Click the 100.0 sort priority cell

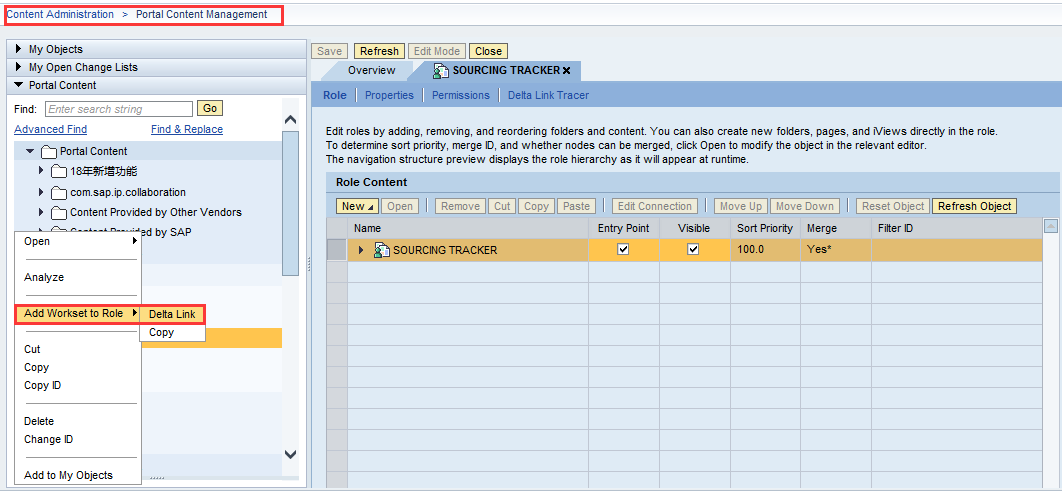pos(765,249)
